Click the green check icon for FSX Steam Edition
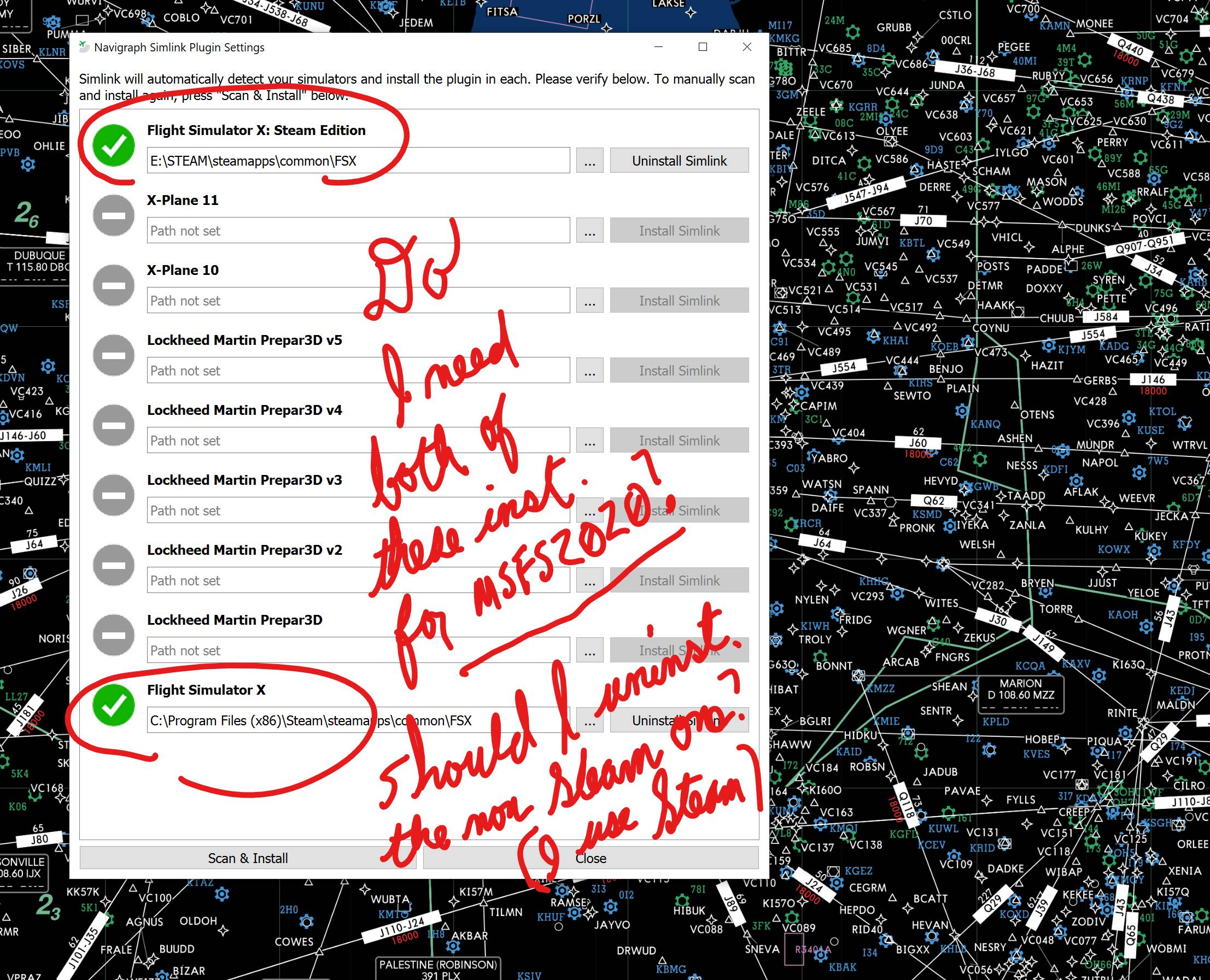Image resolution: width=1210 pixels, height=980 pixels. point(114,145)
